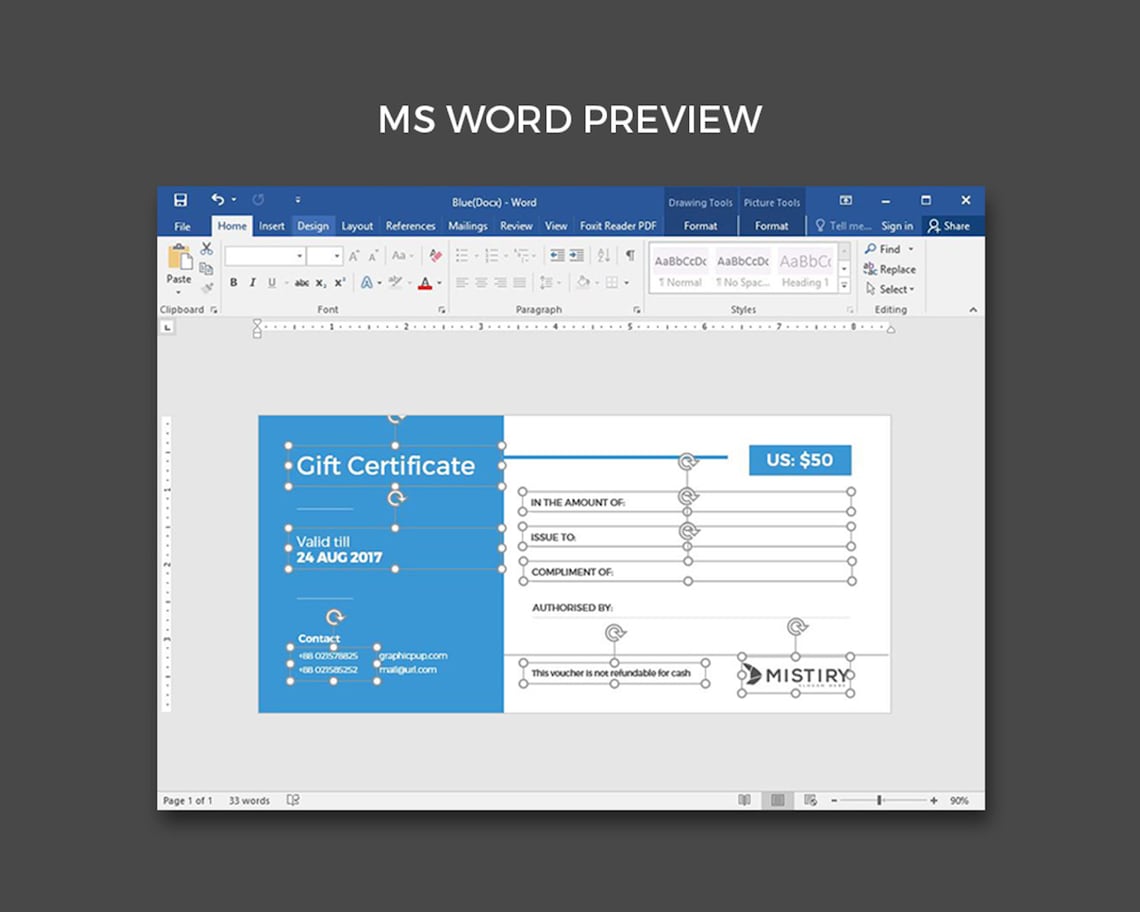Click the Replace icon
The width and height of the screenshot is (1140, 912).
click(889, 269)
